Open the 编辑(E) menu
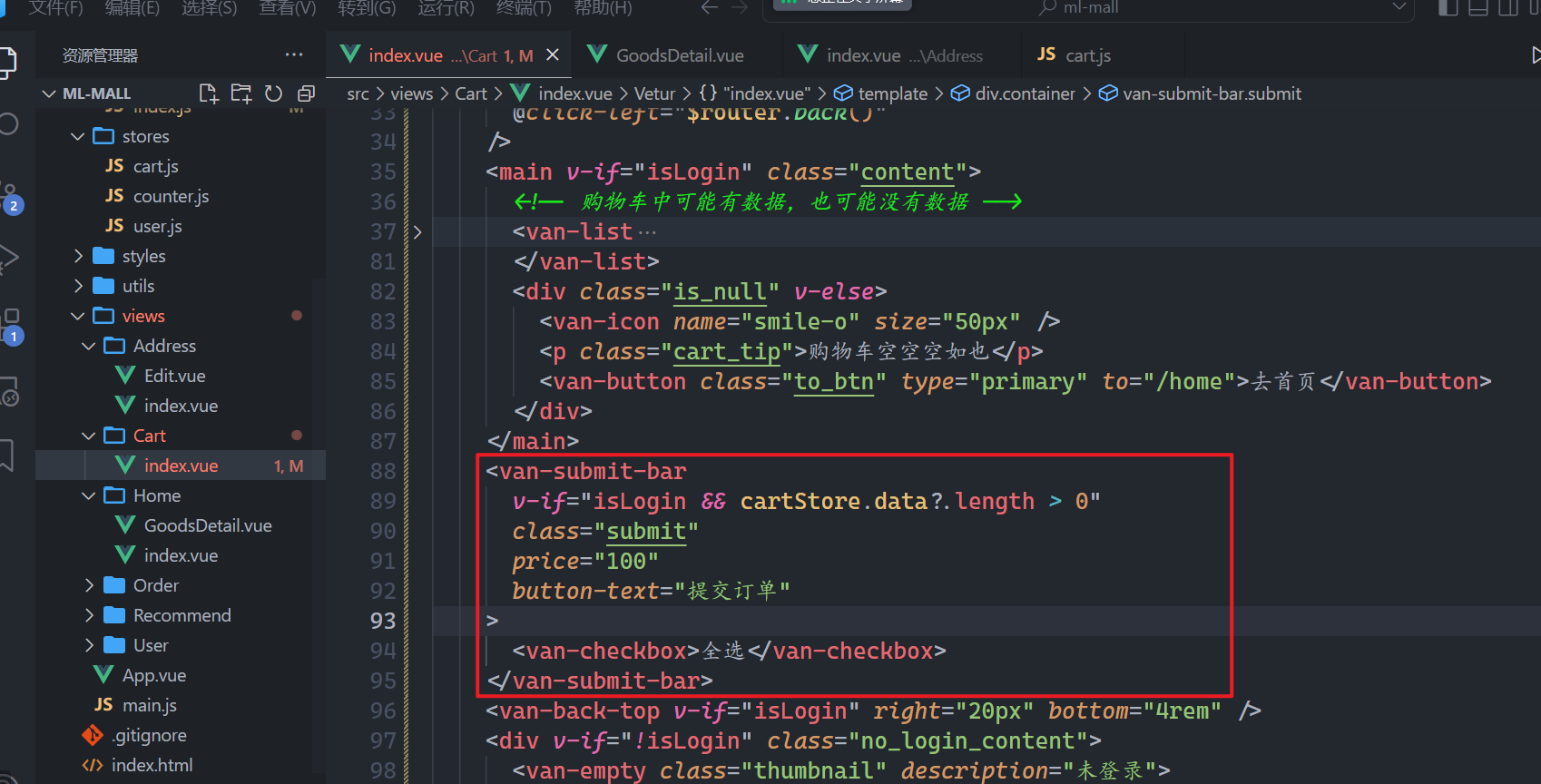The height and width of the screenshot is (784, 1541). (x=132, y=8)
